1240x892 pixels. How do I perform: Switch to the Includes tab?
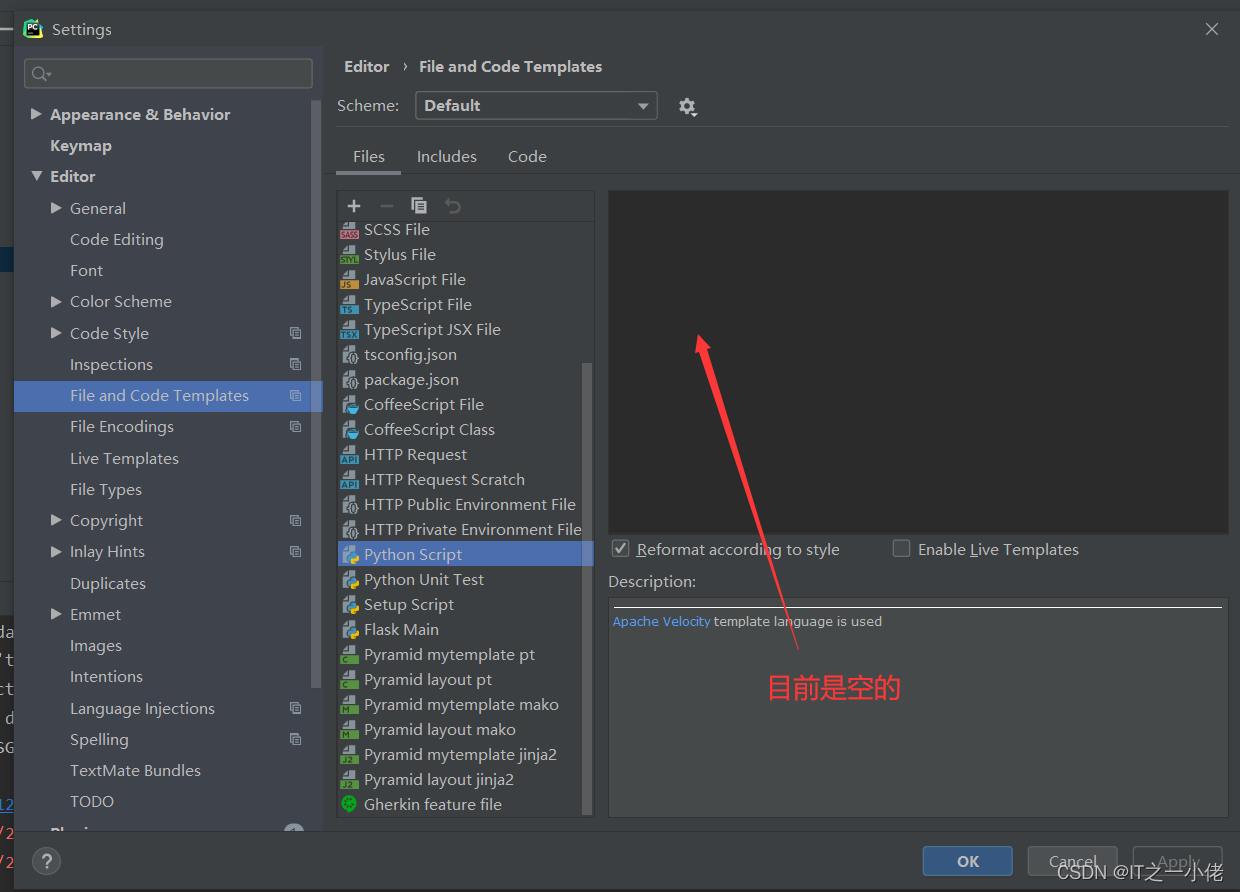pyautogui.click(x=447, y=157)
